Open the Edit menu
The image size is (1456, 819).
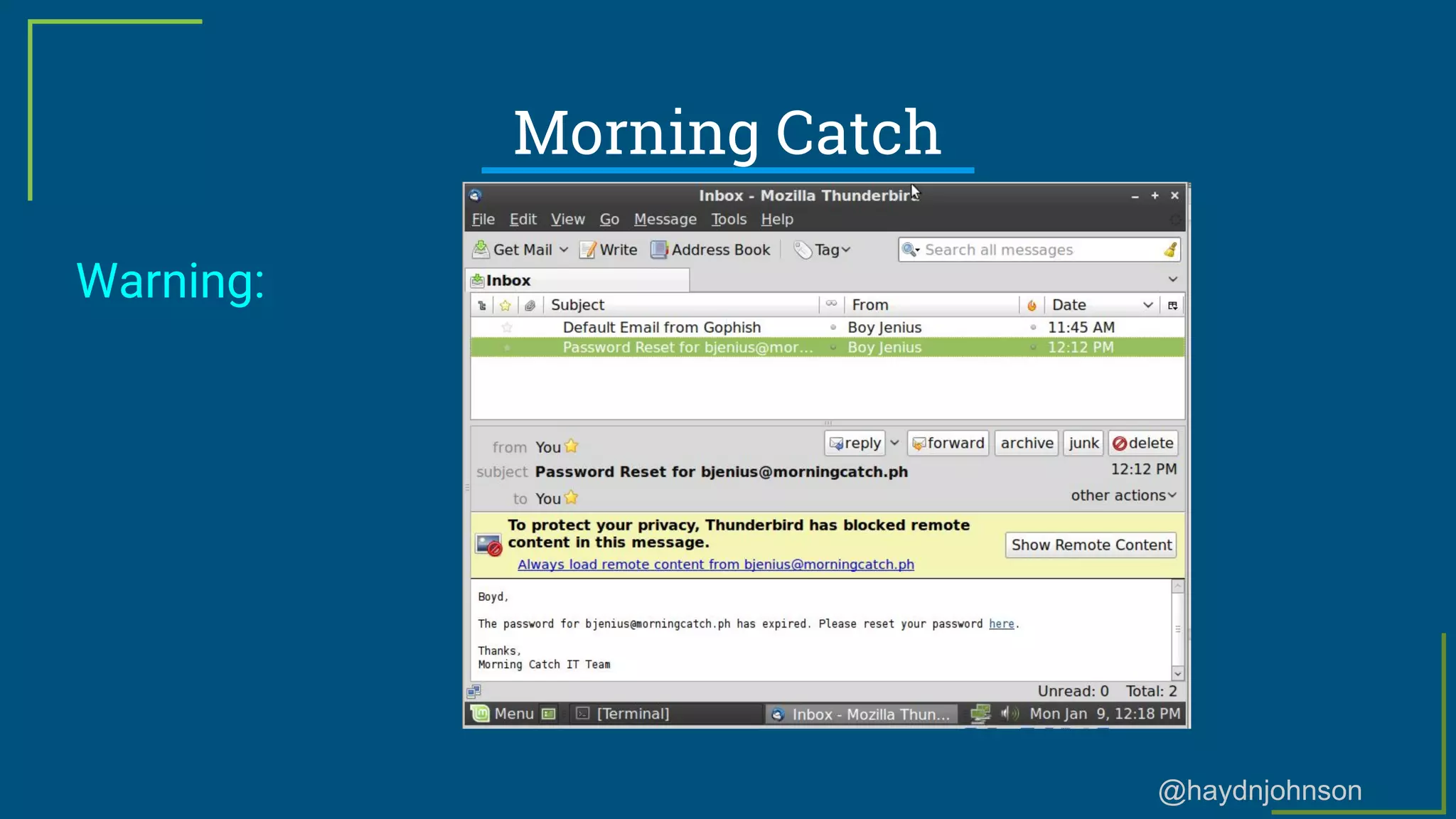(523, 219)
